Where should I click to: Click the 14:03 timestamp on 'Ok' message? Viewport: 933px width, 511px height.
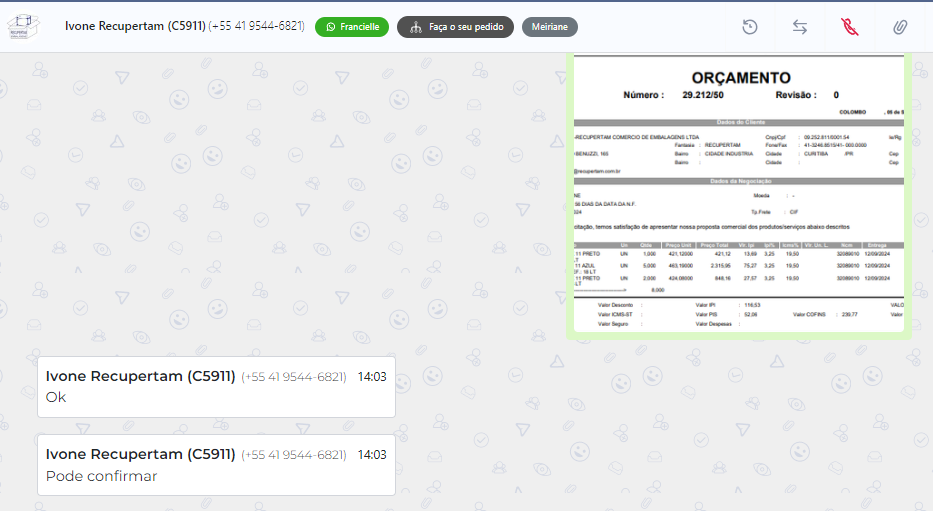coord(372,377)
